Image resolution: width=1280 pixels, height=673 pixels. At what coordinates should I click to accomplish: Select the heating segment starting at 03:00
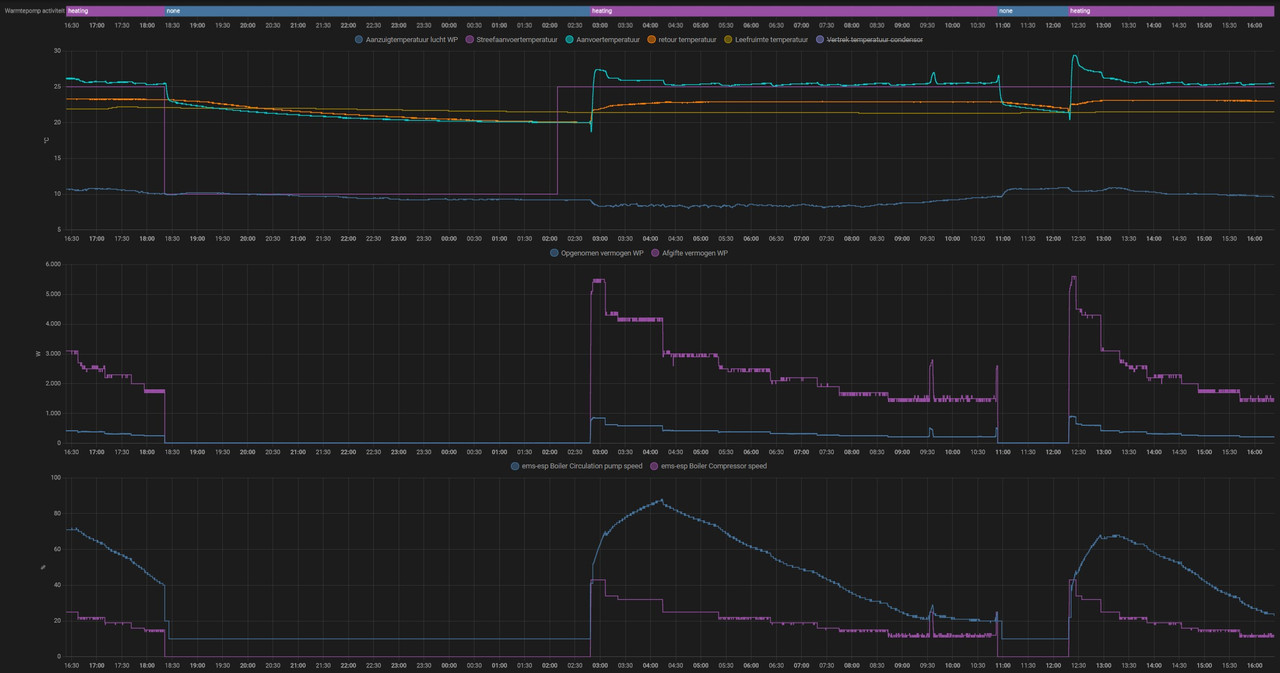[794, 10]
